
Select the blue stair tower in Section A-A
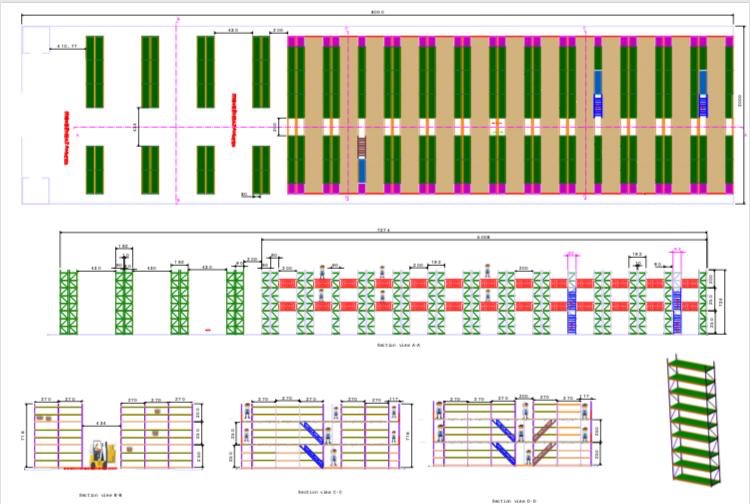tap(572, 300)
